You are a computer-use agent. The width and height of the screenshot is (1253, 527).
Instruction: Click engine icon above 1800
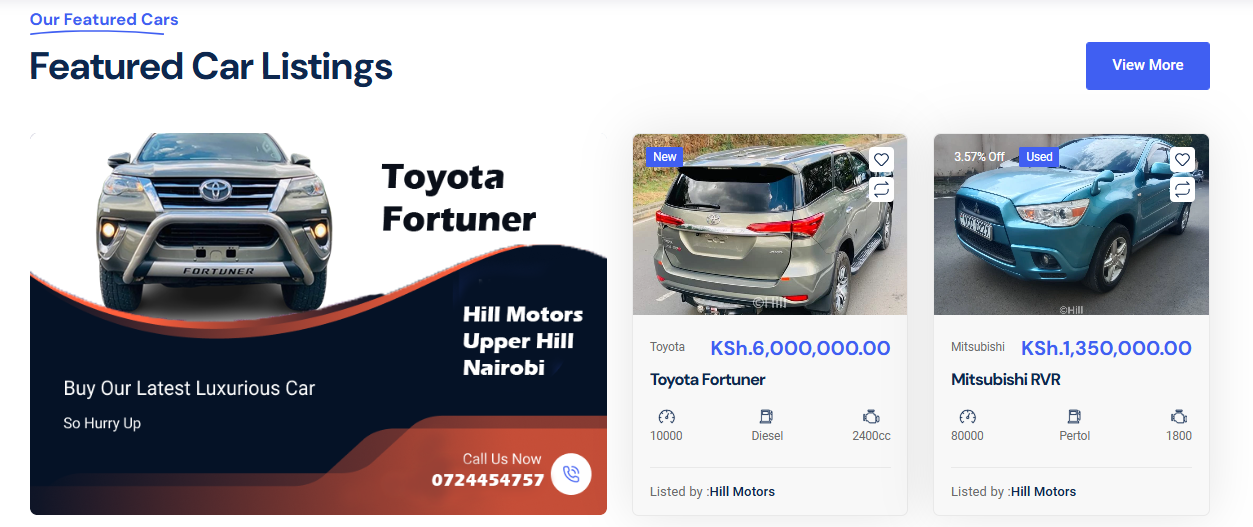click(1179, 416)
